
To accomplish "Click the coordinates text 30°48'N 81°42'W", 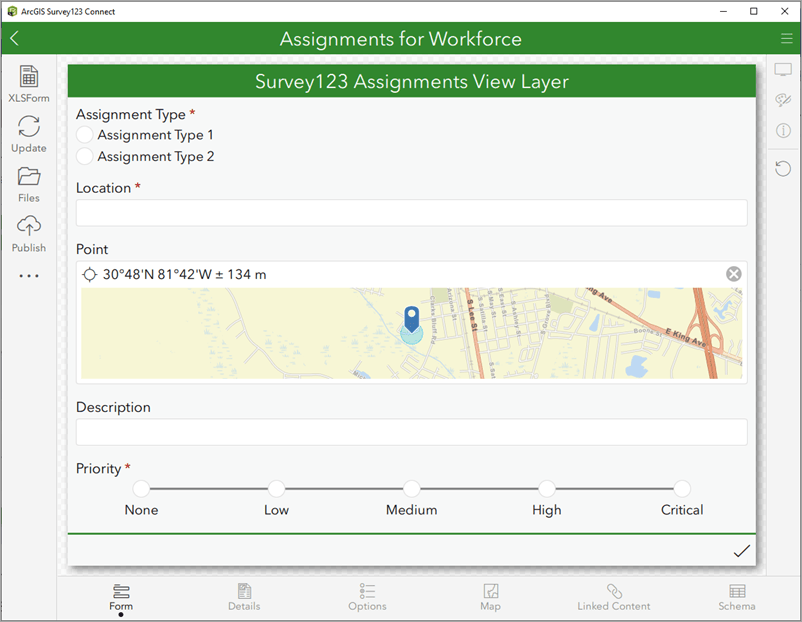I will pos(158,275).
